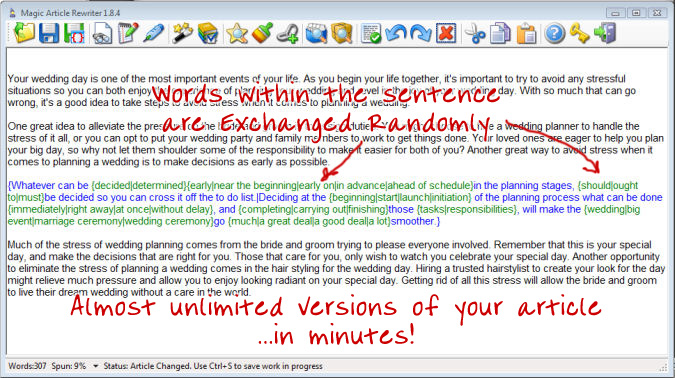Viewport: 675px width, 378px height.
Task: Click the stacked books thesaurus icon
Action: (208, 33)
